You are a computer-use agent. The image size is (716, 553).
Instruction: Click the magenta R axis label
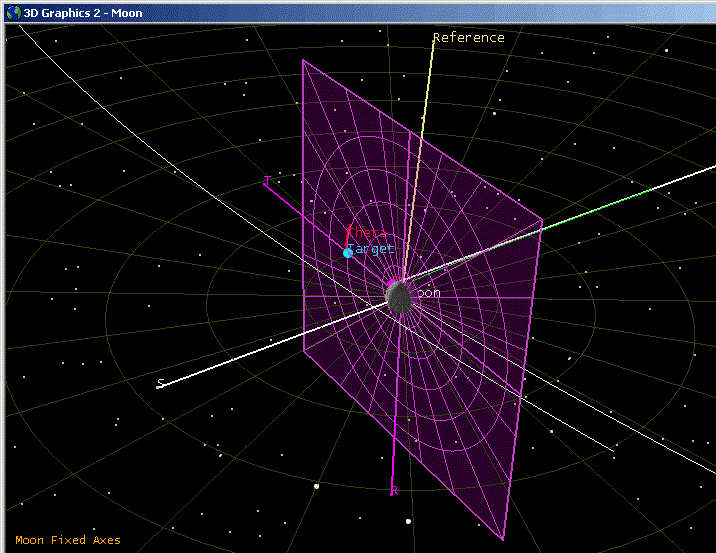tap(394, 491)
